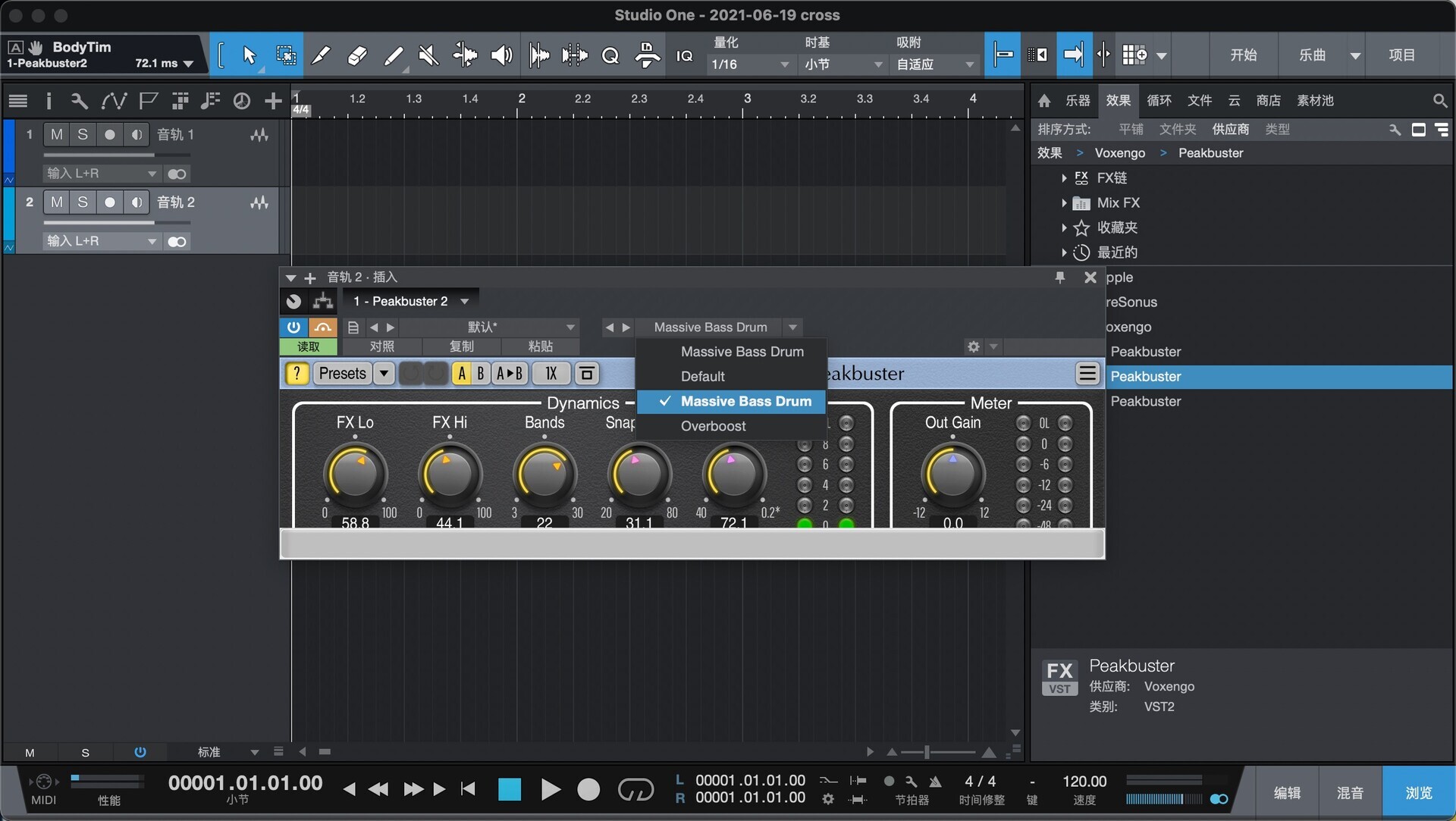Screen dimensions: 1456x821
Task: Click the 混音 button at bottom
Action: [x=1350, y=792]
